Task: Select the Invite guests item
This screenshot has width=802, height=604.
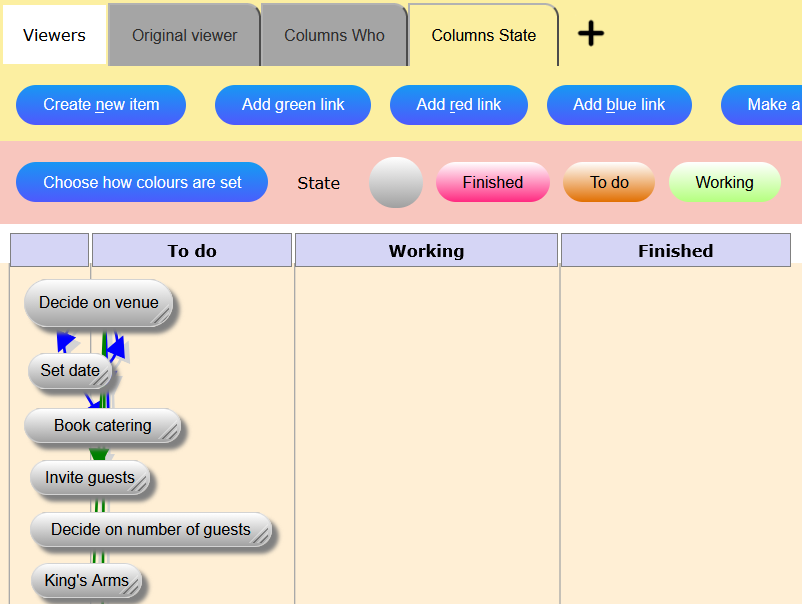Action: click(x=90, y=478)
